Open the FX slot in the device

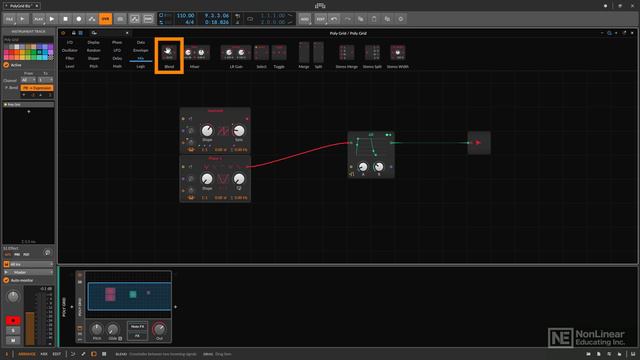[x=137, y=336]
